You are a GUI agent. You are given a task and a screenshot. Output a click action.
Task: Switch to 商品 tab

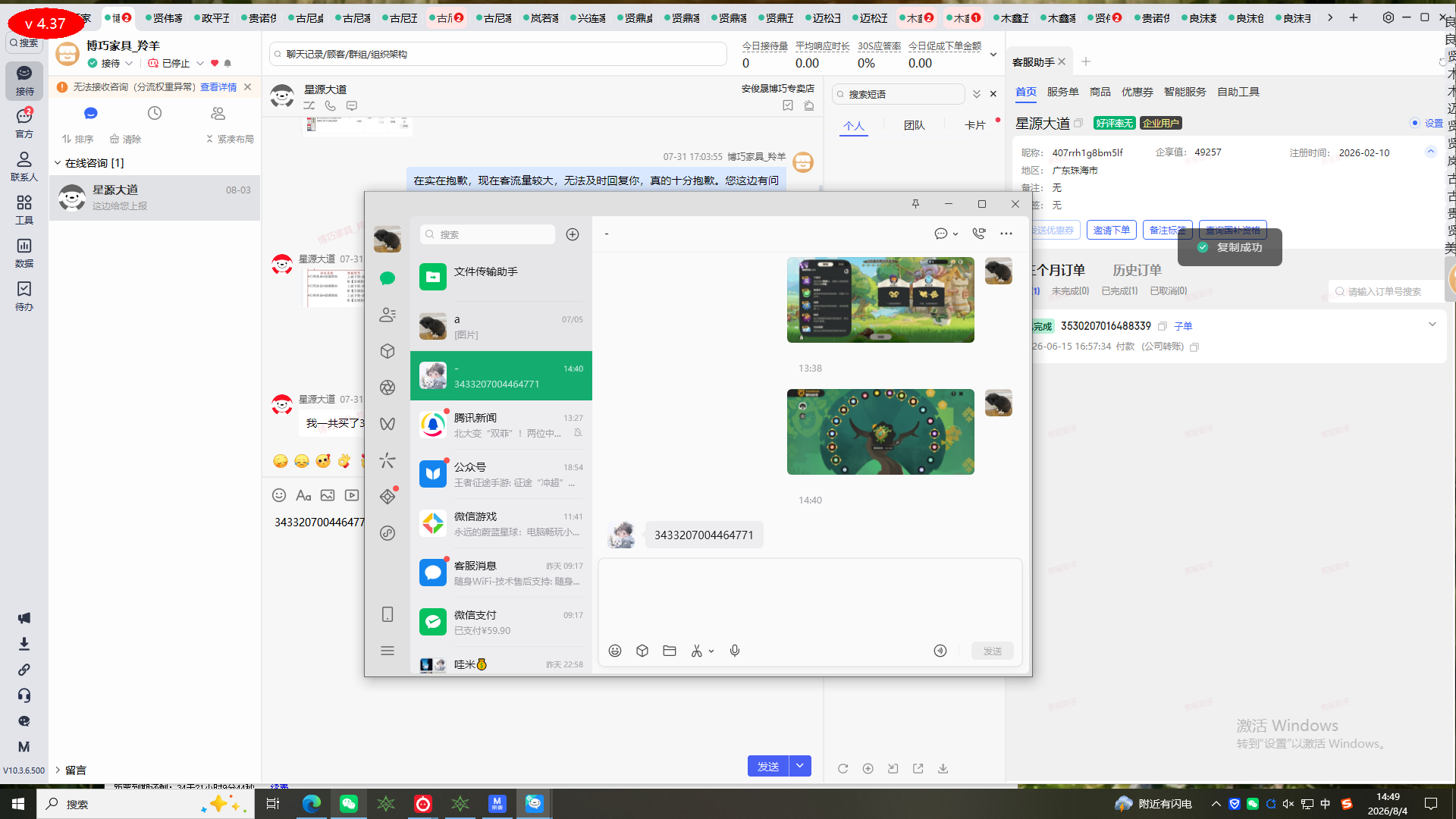coord(1100,92)
